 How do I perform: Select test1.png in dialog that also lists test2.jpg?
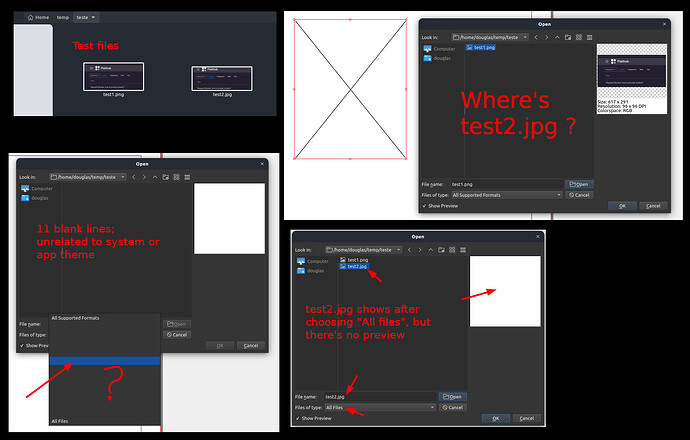pos(354,260)
